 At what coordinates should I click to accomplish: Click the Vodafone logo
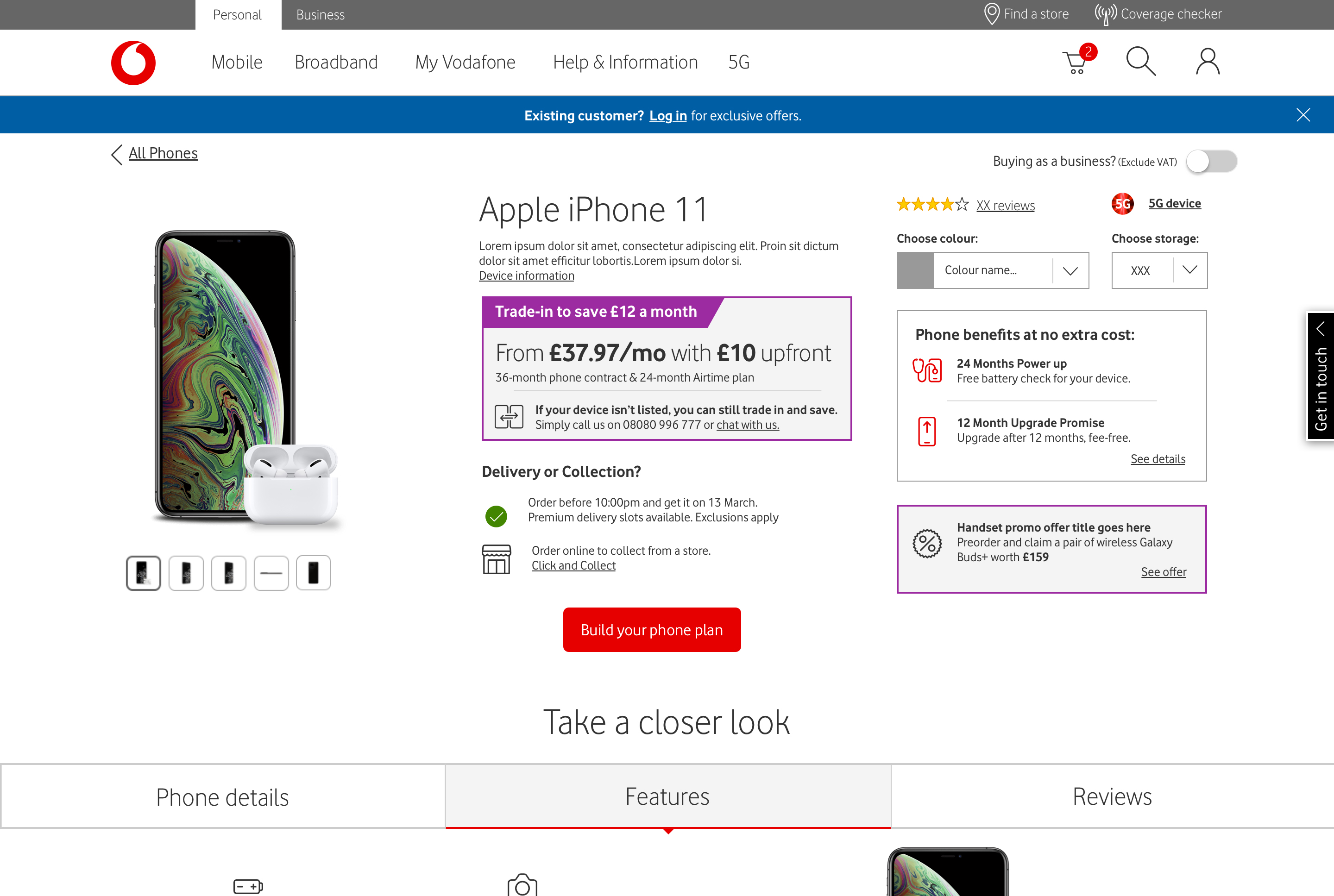point(133,63)
